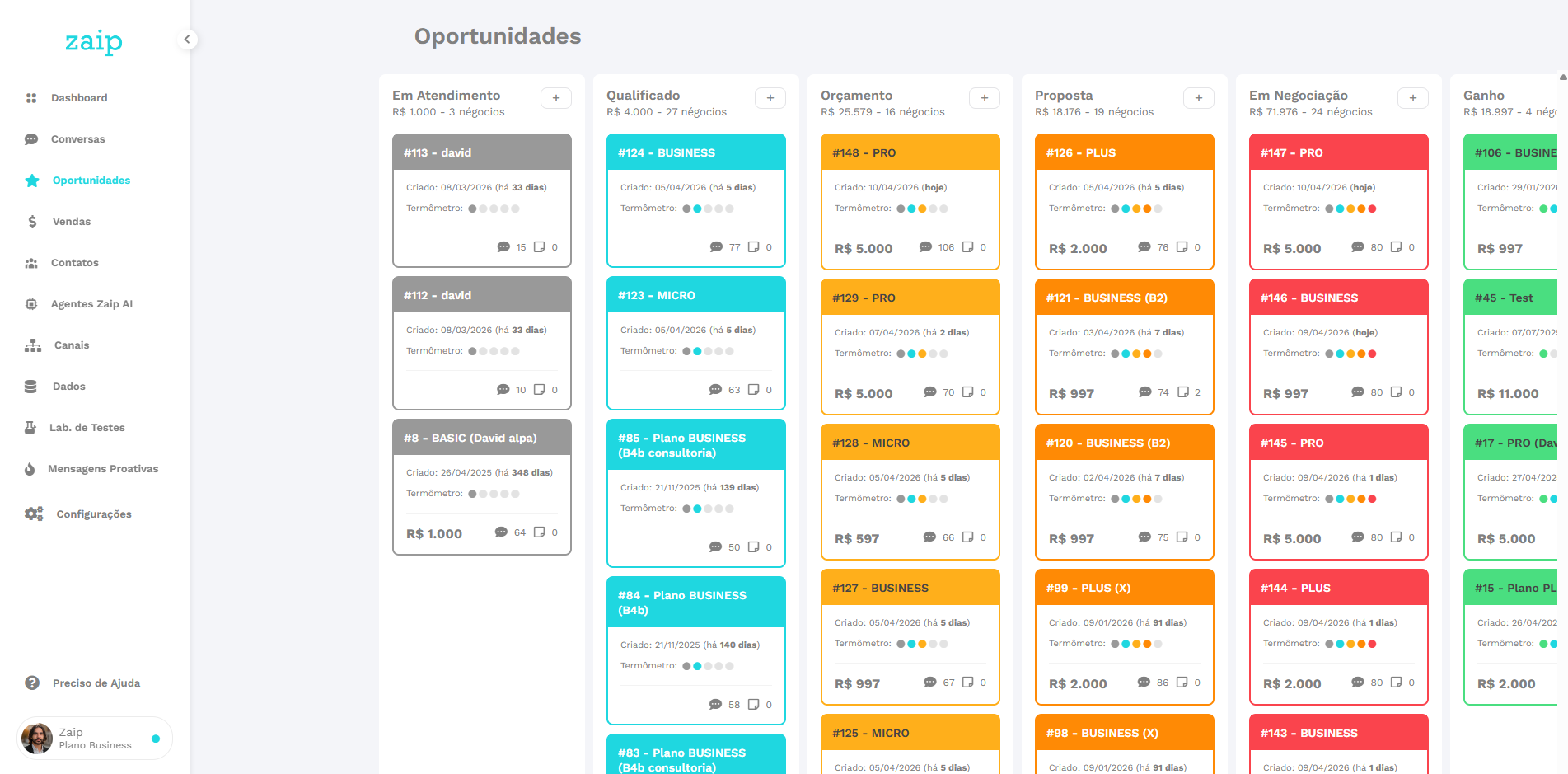Click the thermometer dots on card #126
The image size is (1568, 774).
coord(1136,209)
